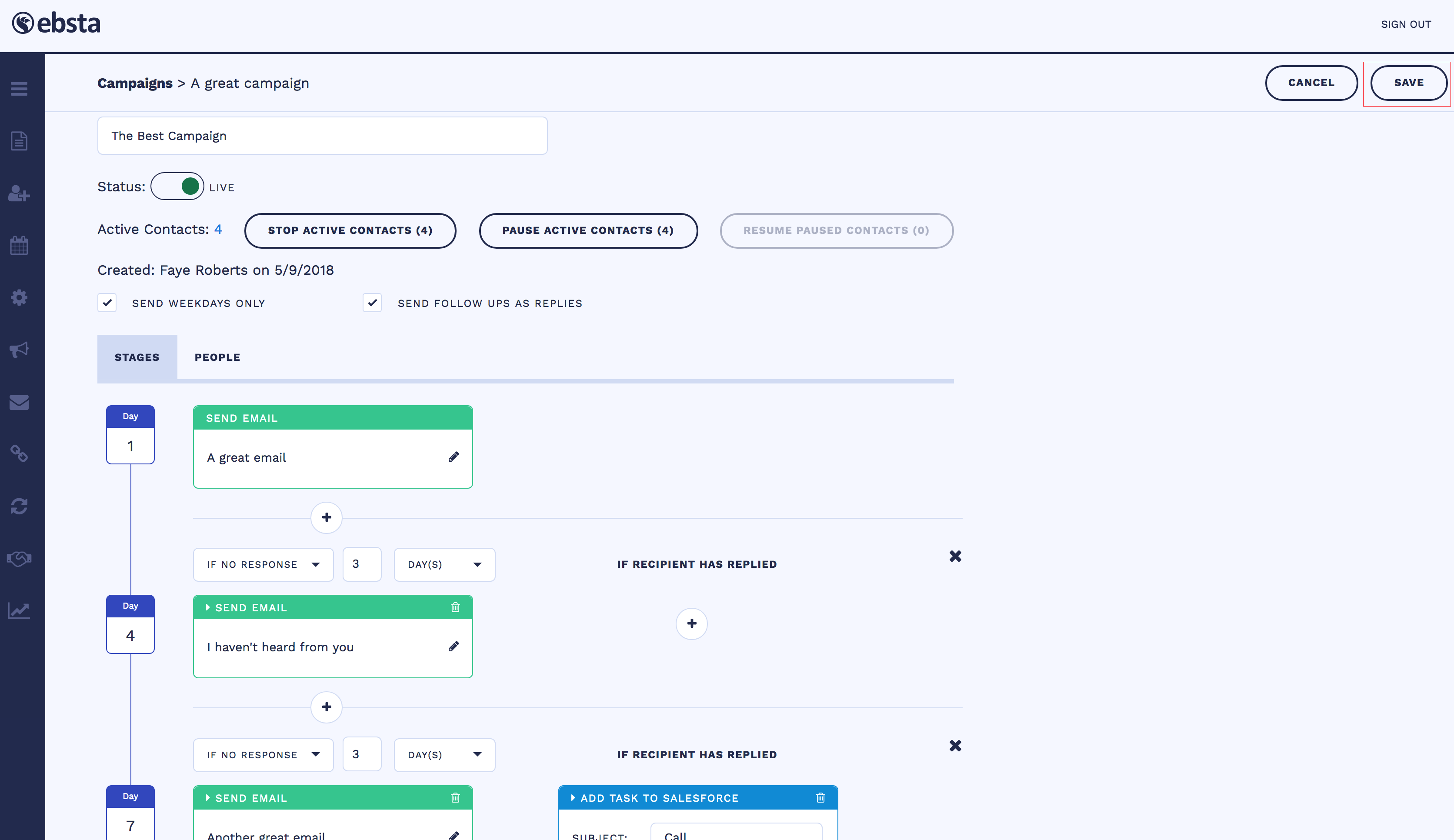Switch to the People tab
1454x840 pixels.
[x=217, y=357]
